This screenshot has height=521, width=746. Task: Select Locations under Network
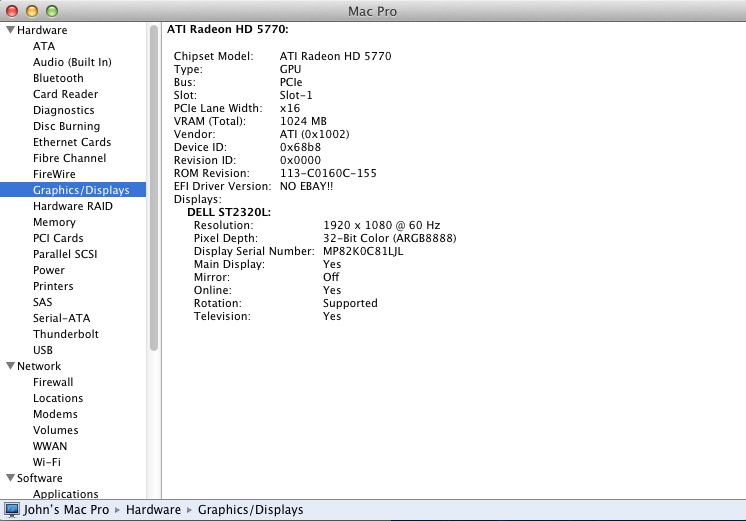(58, 398)
